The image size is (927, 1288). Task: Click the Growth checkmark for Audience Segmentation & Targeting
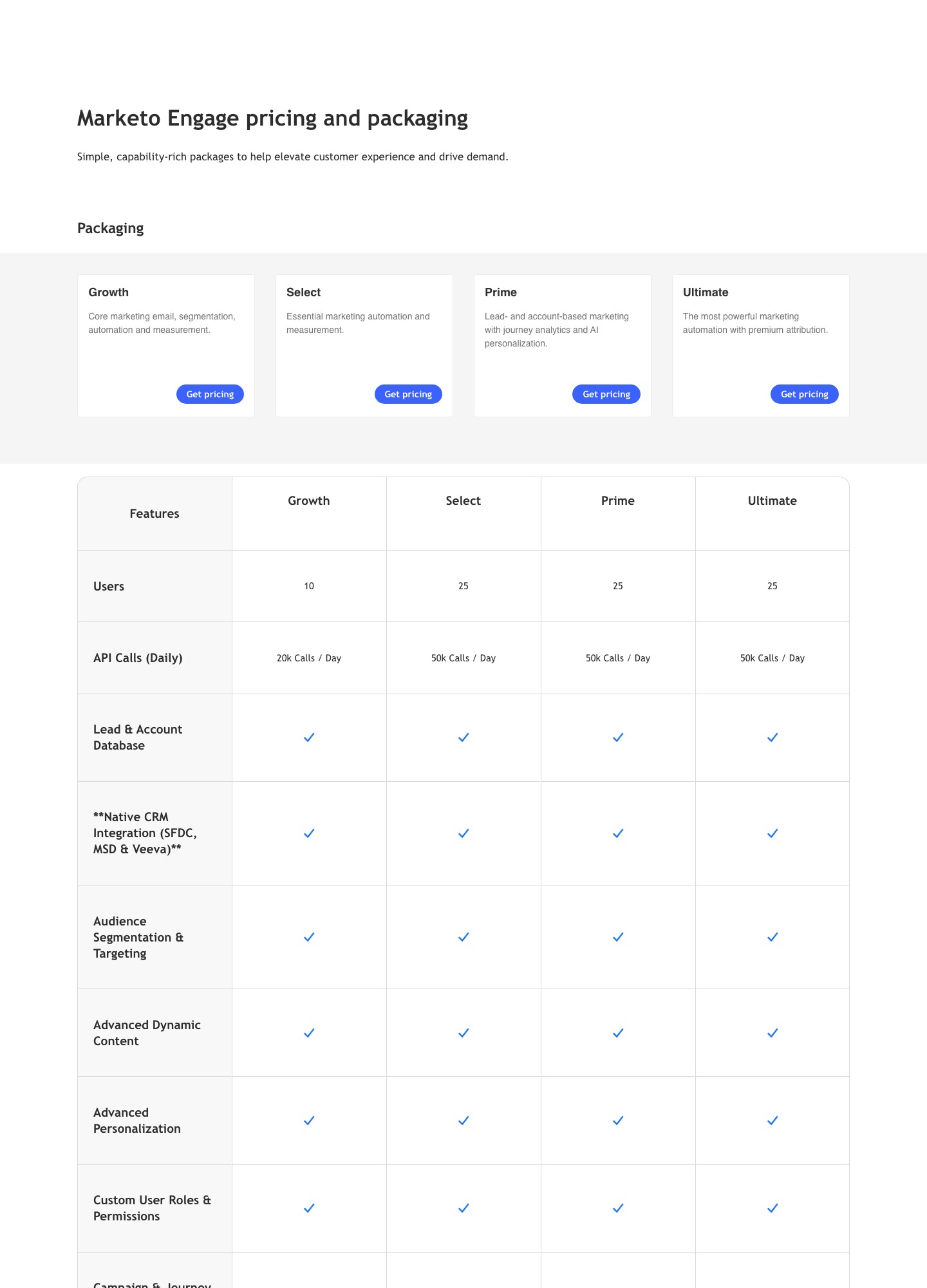[309, 937]
